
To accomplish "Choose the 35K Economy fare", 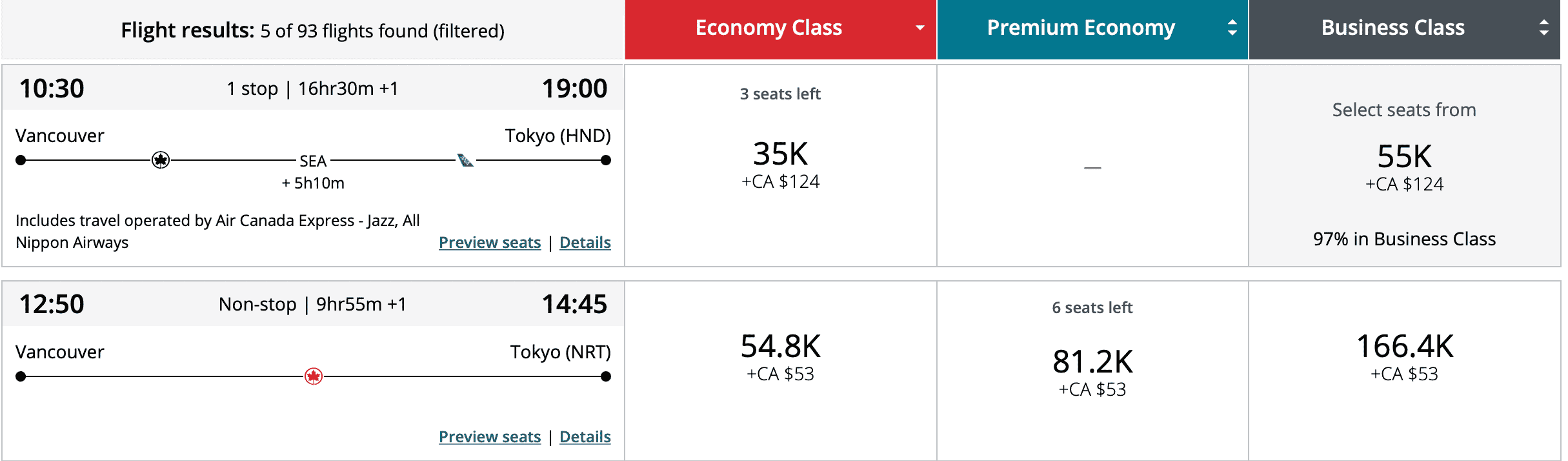I will 780,155.
